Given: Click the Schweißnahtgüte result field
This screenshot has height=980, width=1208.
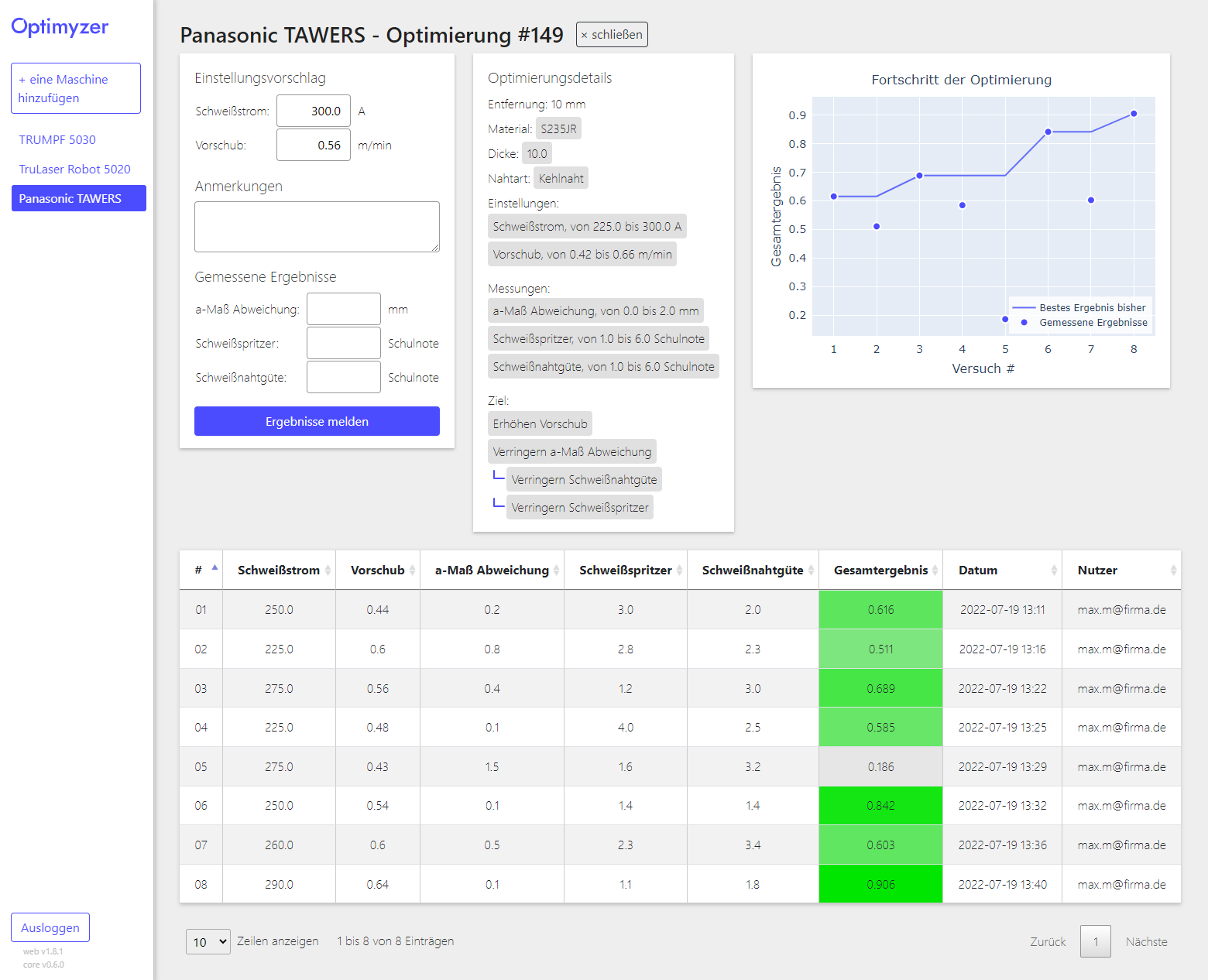Looking at the screenshot, I should pos(344,377).
